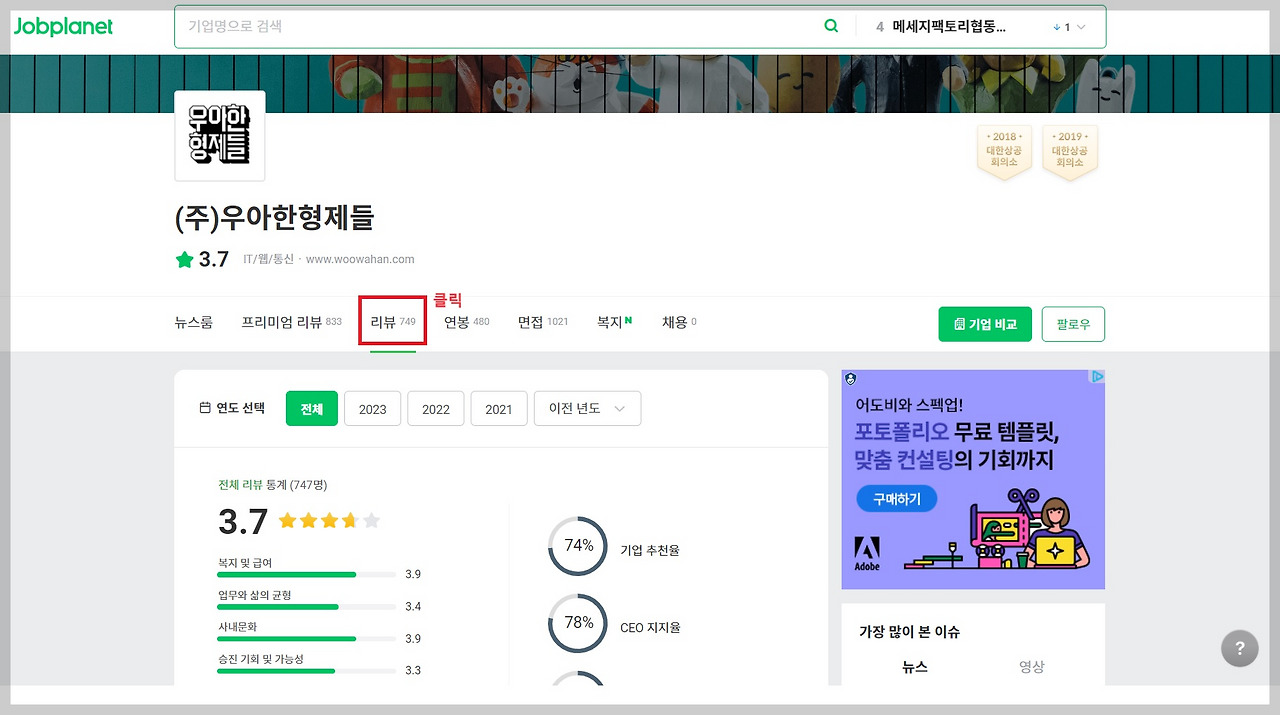The image size is (1280, 715).
Task: Click the 업무와 삶의 균형 rating bar
Action: tap(307, 607)
